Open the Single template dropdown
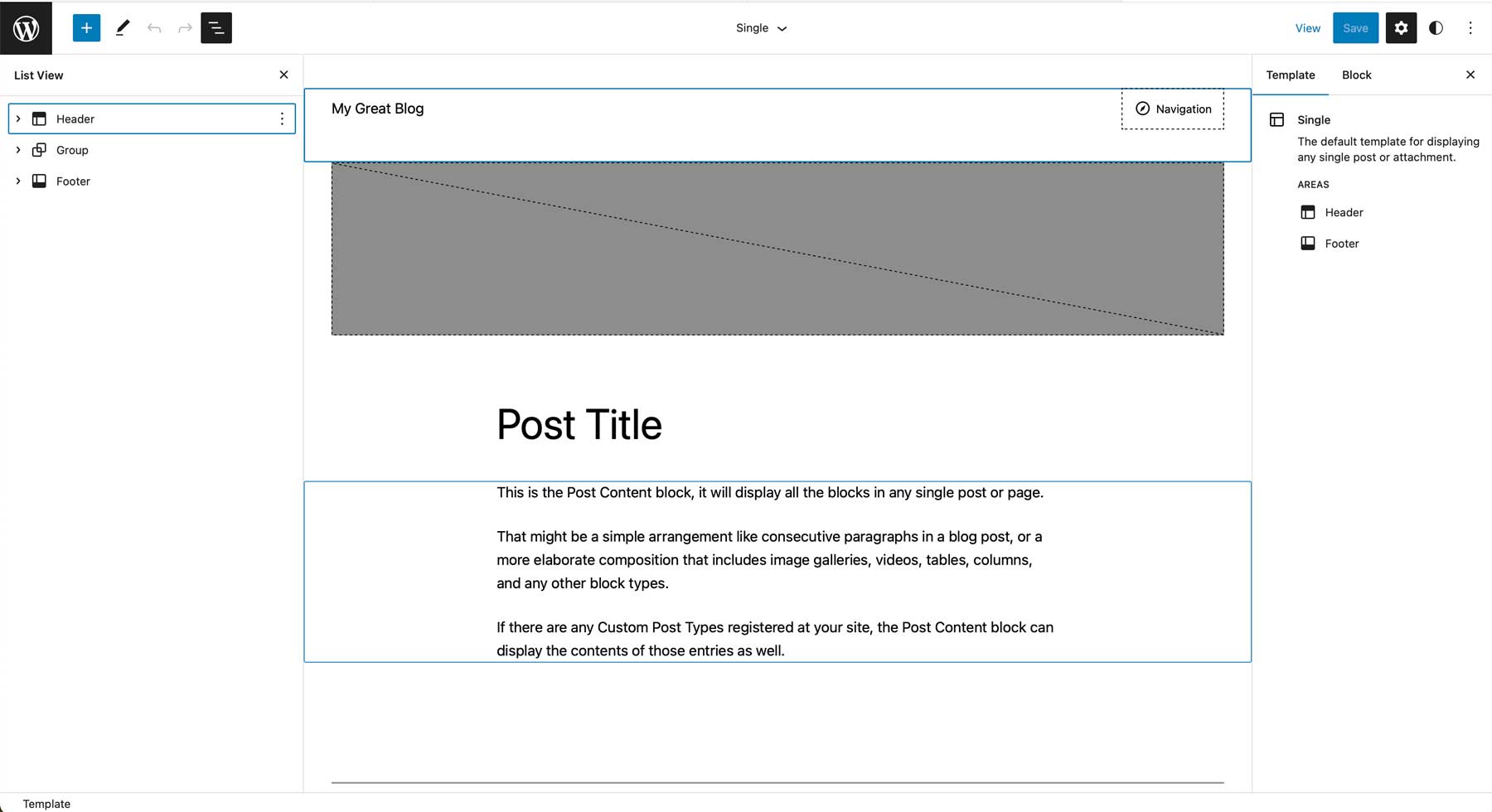 pyautogui.click(x=761, y=27)
